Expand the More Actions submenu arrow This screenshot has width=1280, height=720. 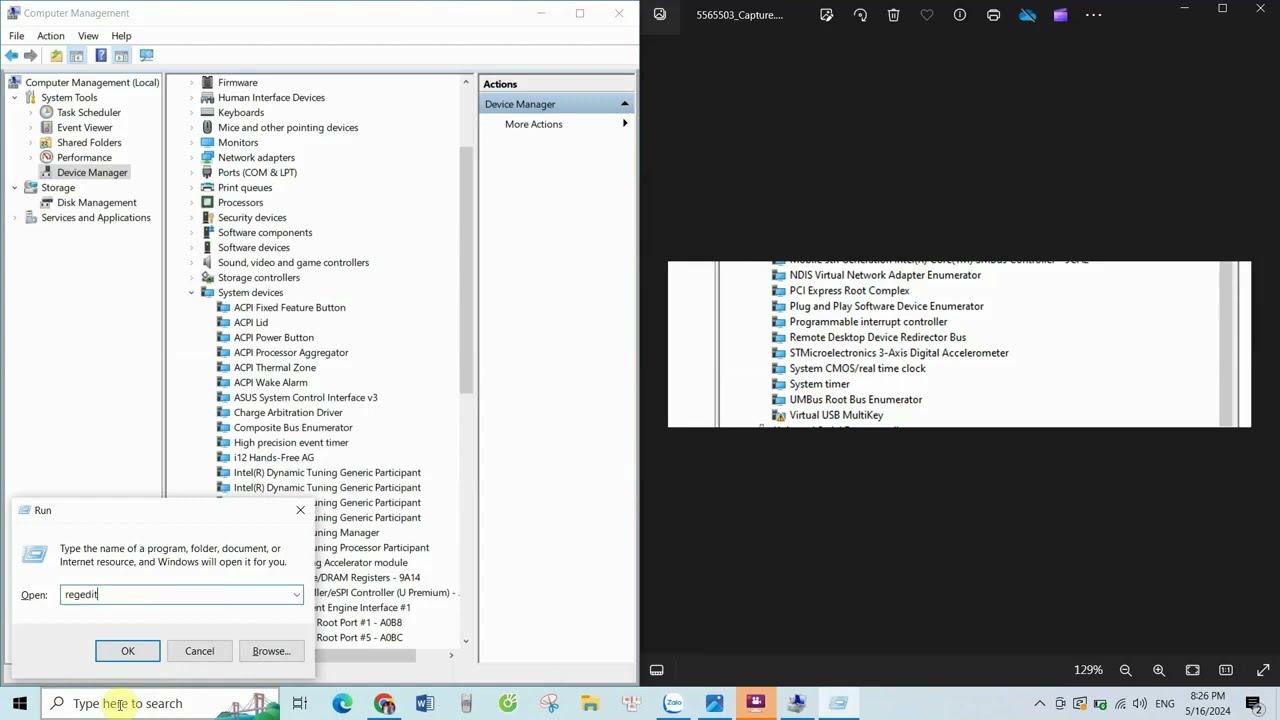coord(625,124)
